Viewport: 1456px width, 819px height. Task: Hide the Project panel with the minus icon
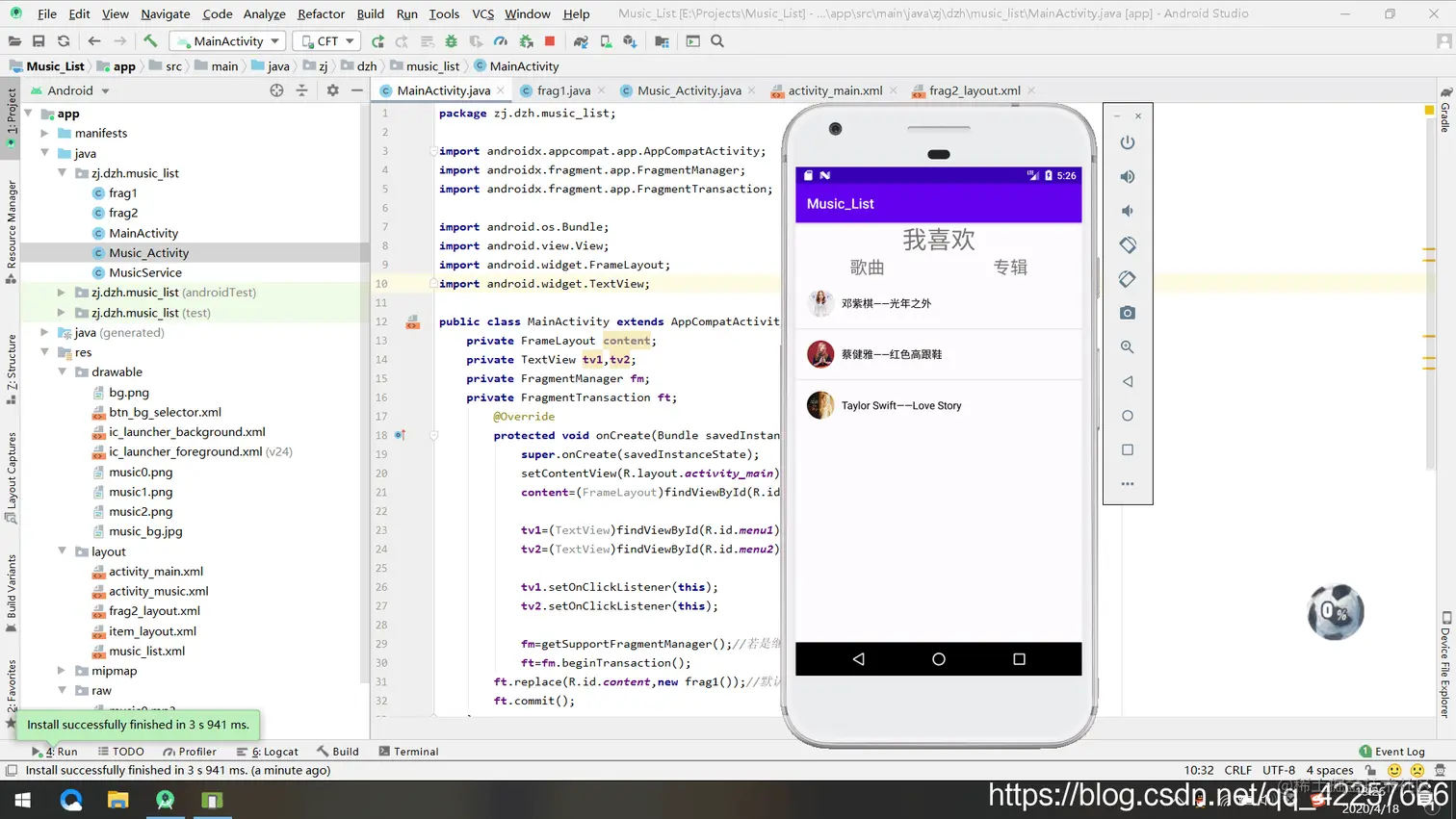pos(357,90)
